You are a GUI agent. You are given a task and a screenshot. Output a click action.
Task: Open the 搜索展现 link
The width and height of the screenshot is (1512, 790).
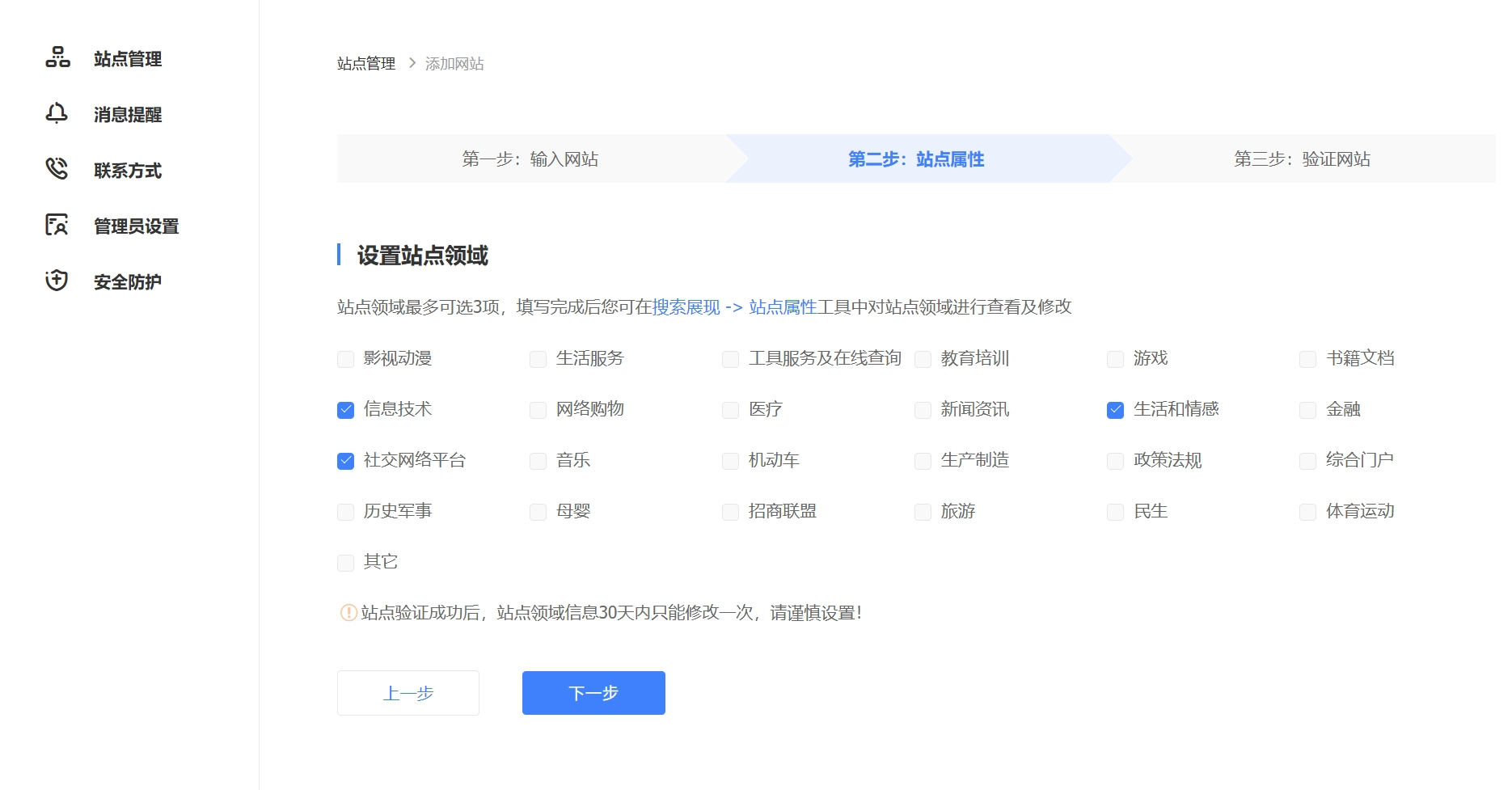click(686, 306)
